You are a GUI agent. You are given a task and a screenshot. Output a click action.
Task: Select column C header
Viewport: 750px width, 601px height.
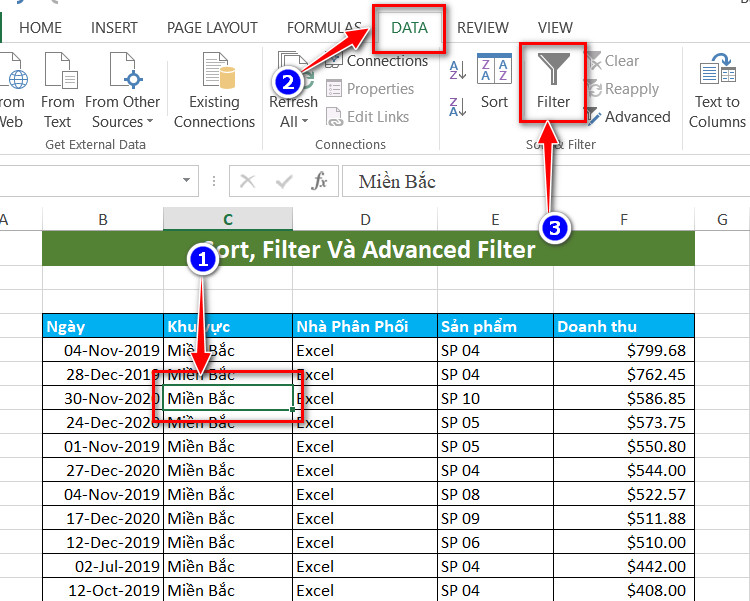click(228, 220)
